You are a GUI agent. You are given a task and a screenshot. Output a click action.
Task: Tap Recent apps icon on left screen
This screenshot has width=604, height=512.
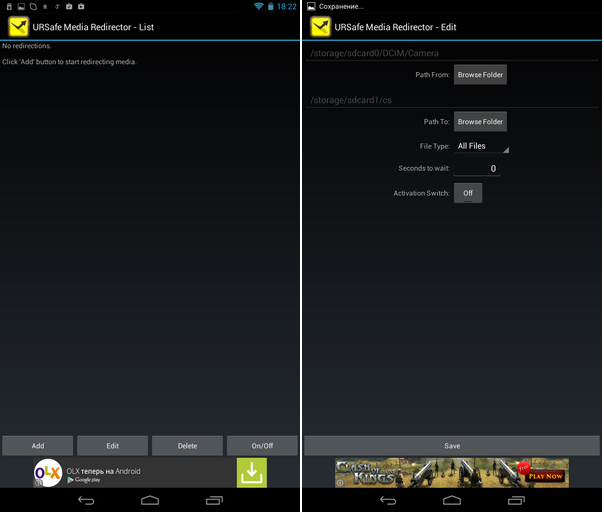[214, 500]
